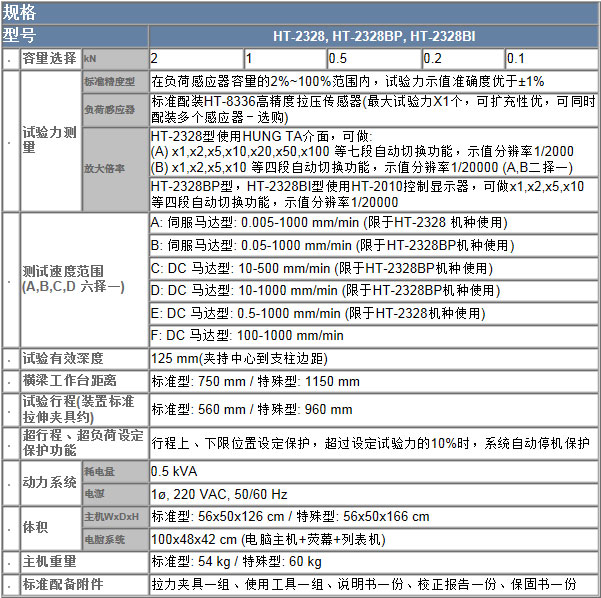Click the 0.5 kVA value
Viewport: 601px width, 598px height.
pos(174,471)
